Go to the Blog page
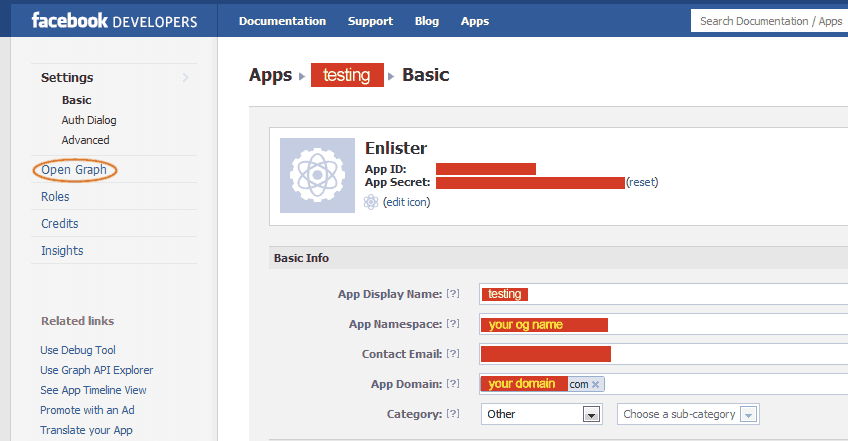Image resolution: width=848 pixels, height=441 pixels. (427, 21)
